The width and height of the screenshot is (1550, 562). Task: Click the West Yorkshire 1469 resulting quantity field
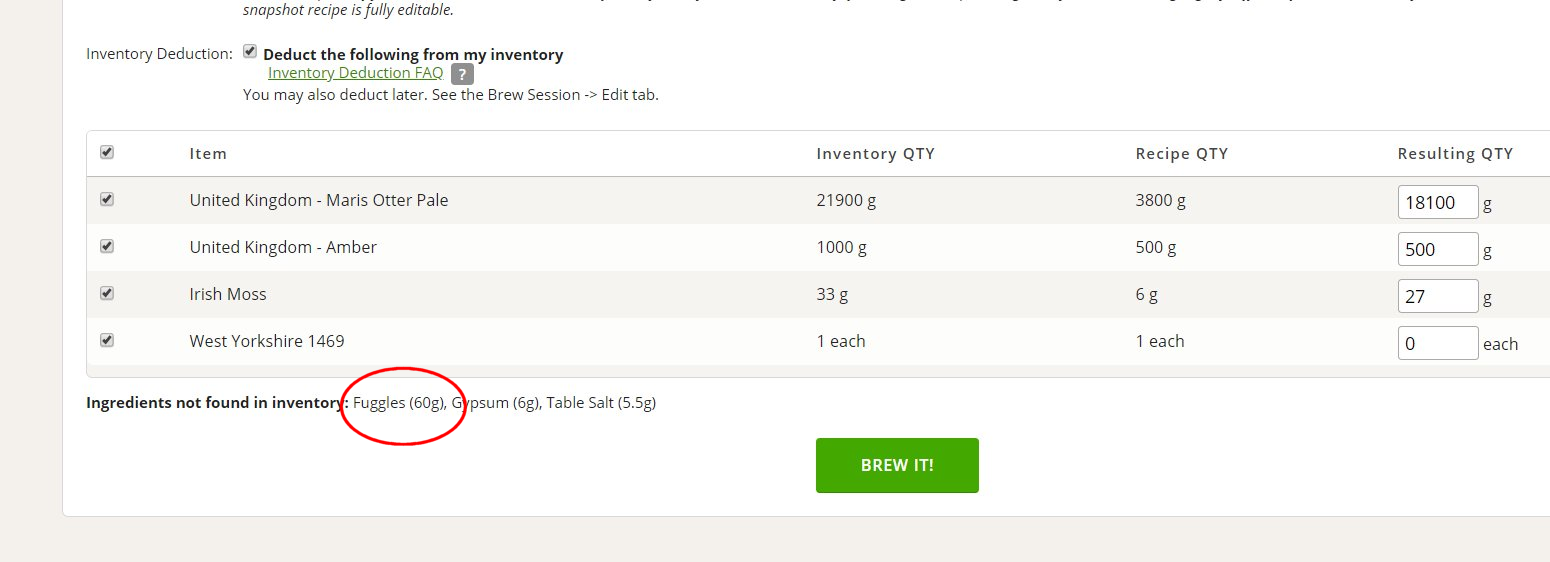point(1437,343)
